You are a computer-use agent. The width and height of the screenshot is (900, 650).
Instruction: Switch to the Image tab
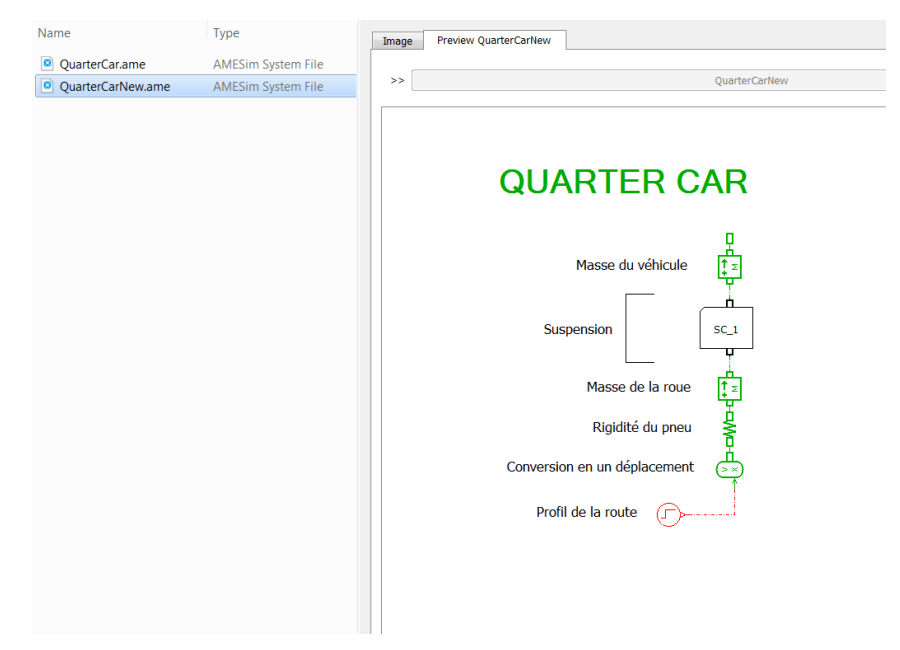(x=397, y=41)
